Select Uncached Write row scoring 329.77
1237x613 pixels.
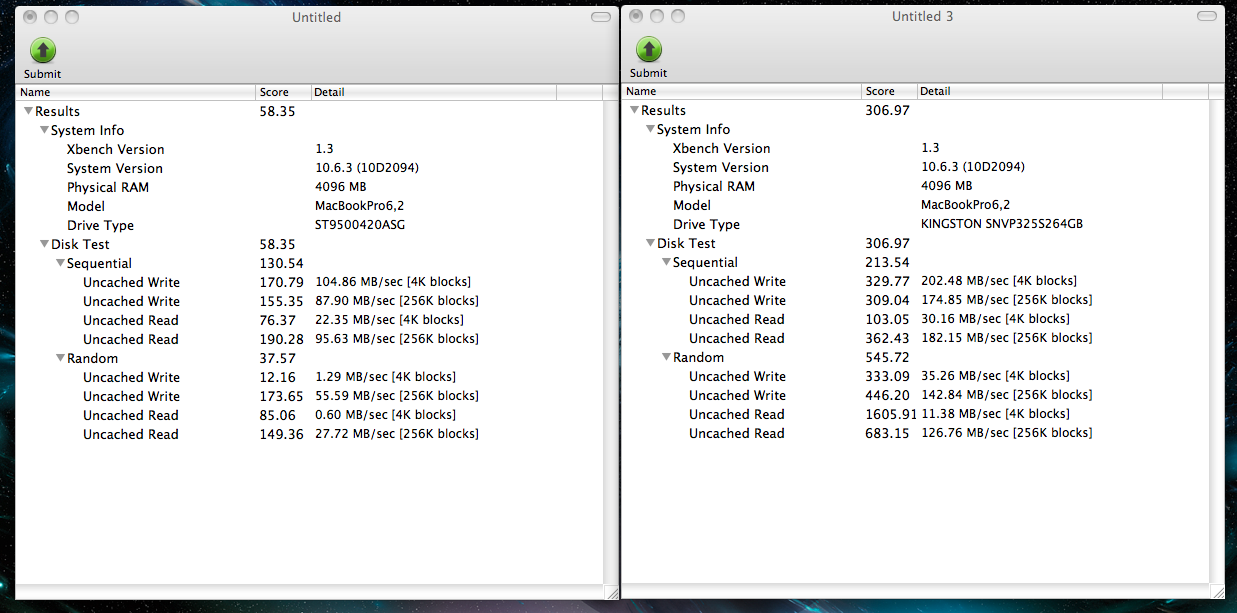916,282
